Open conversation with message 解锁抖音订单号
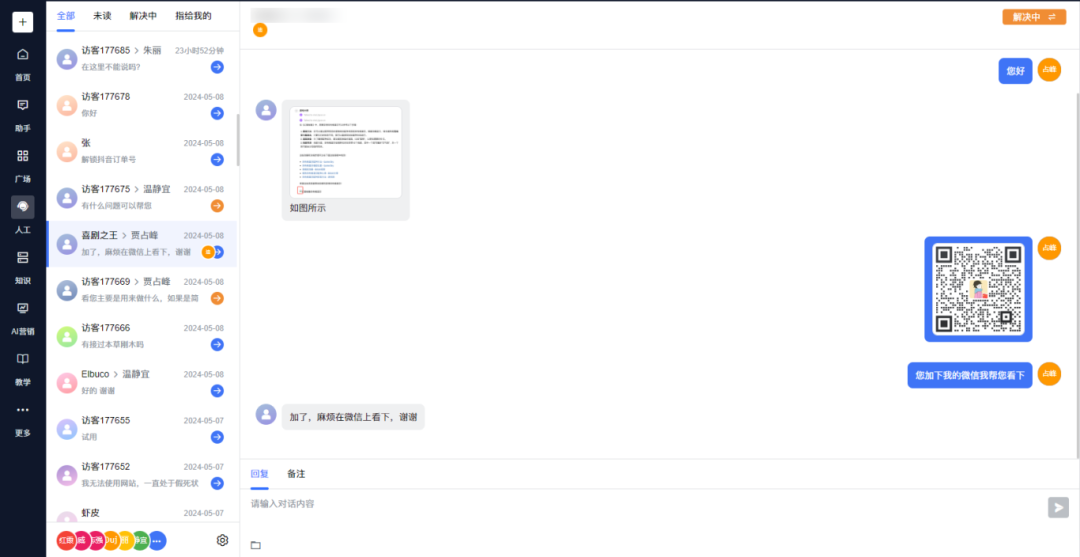This screenshot has height=557, width=1080. tap(142, 151)
